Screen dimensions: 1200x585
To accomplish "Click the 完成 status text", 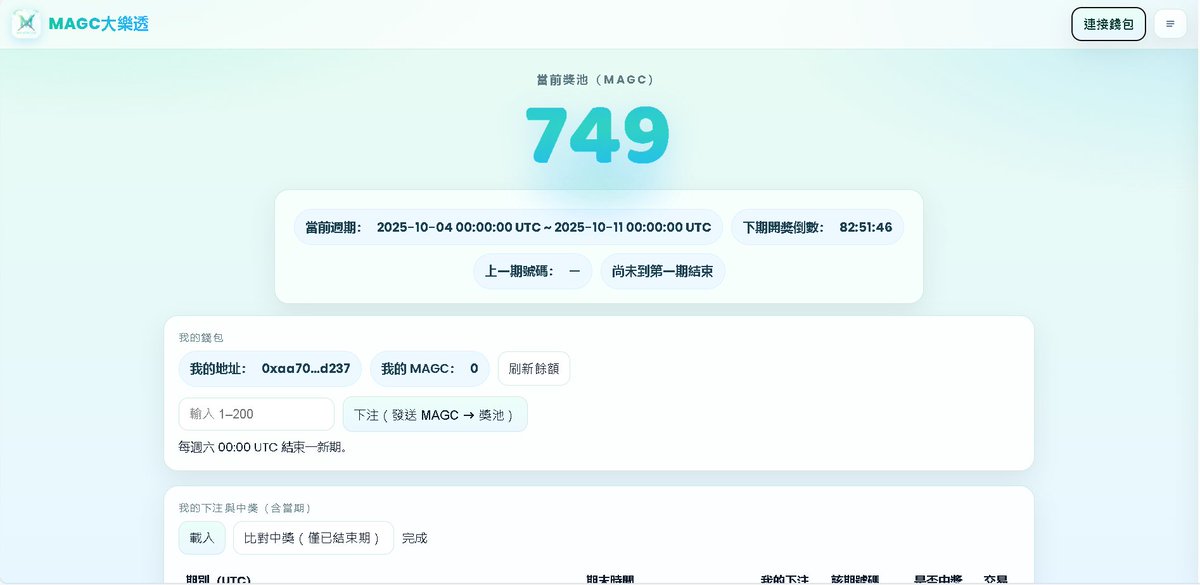I will click(415, 538).
